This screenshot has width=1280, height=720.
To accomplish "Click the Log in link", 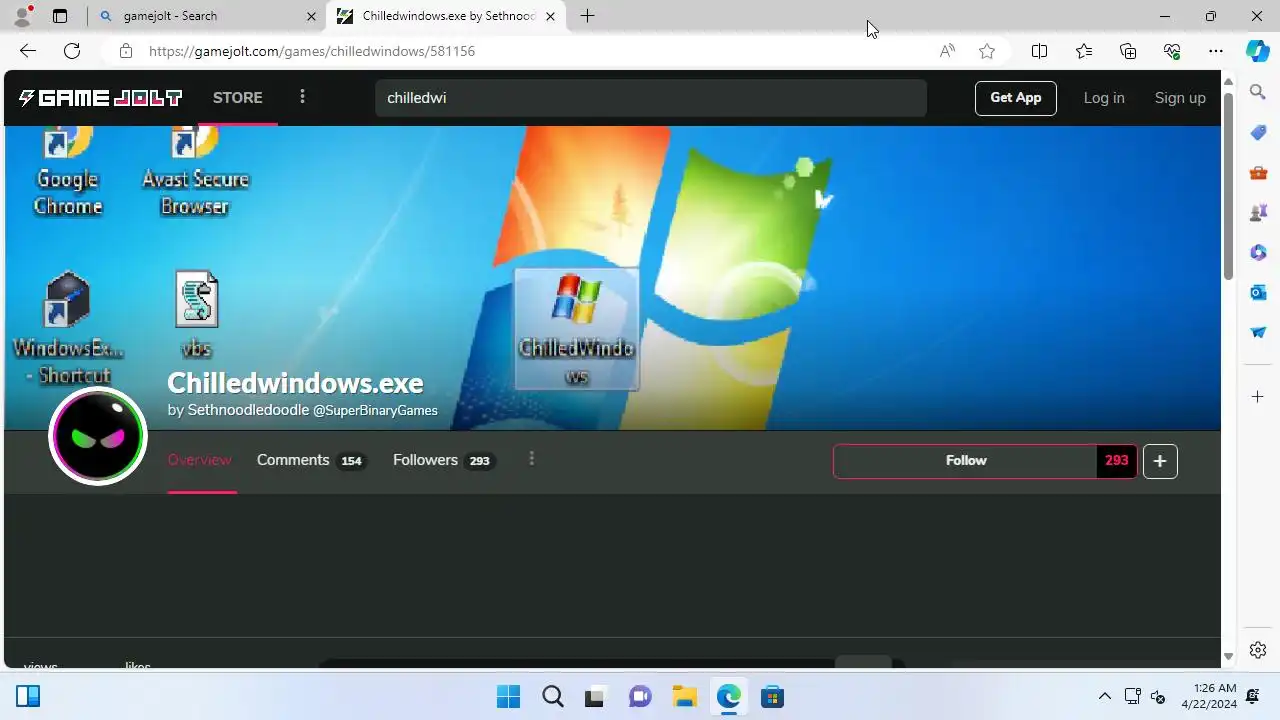I will (x=1104, y=98).
